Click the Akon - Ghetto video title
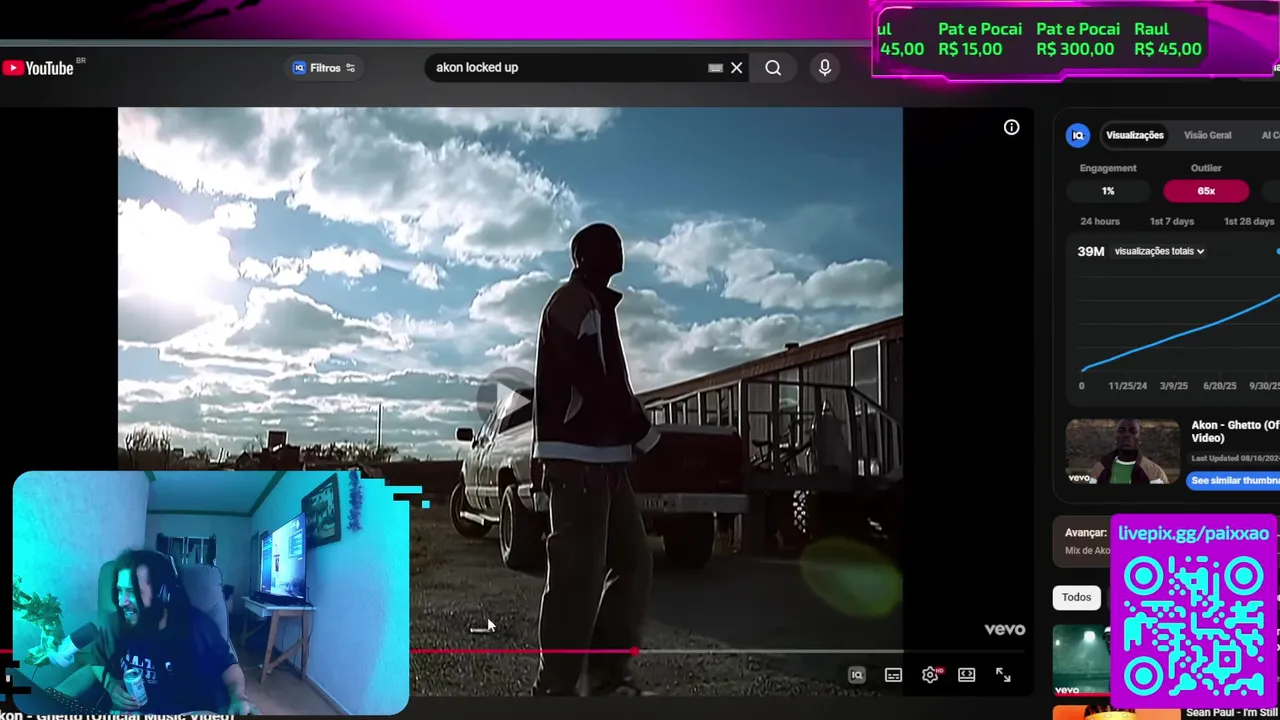This screenshot has height=720, width=1280. [1235, 431]
